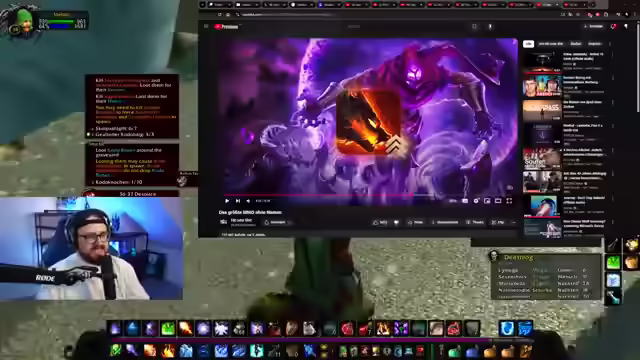Click the YouTube search field
This screenshot has width=640, height=360.
coord(404,27)
